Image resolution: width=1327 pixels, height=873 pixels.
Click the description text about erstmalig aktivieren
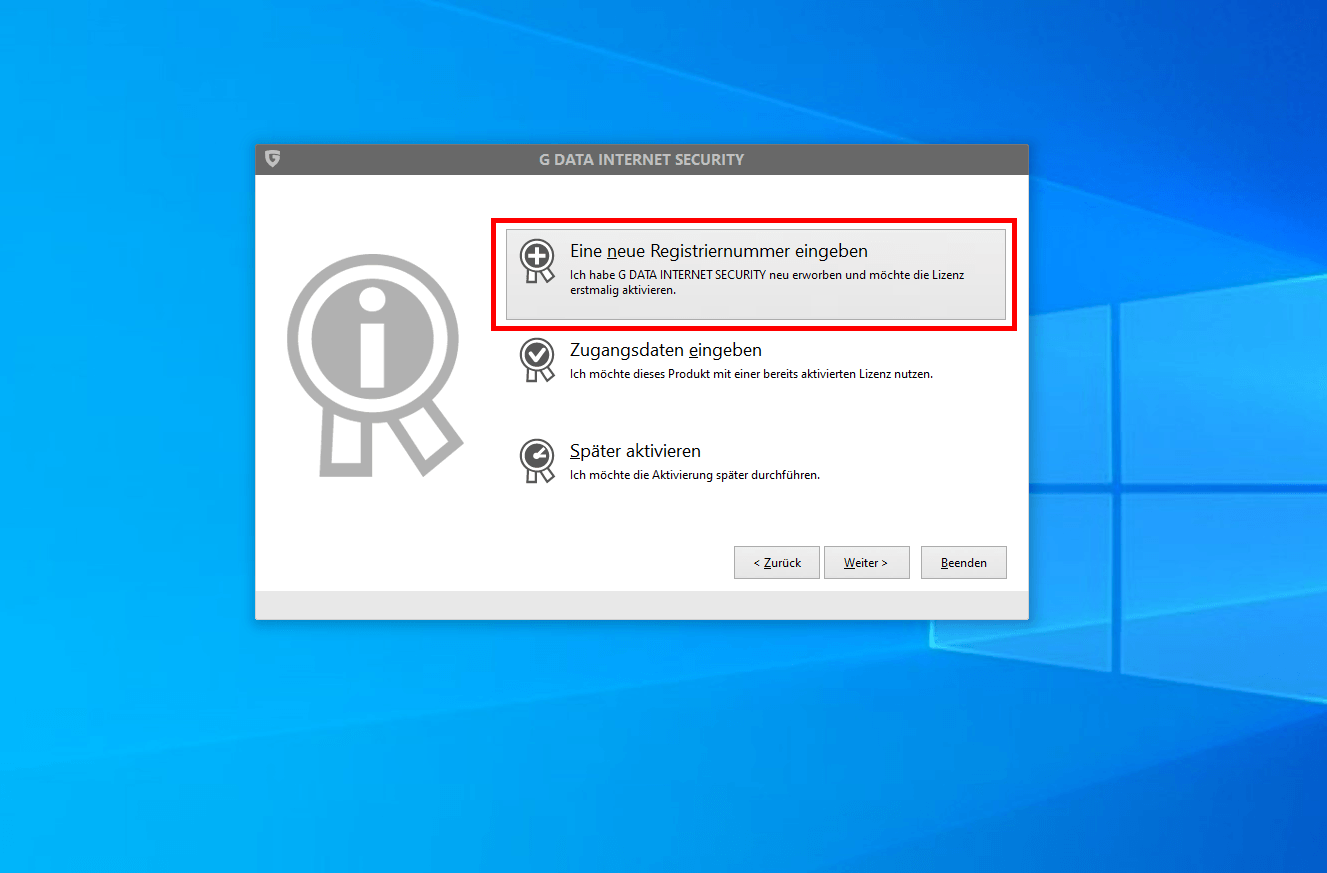click(766, 282)
